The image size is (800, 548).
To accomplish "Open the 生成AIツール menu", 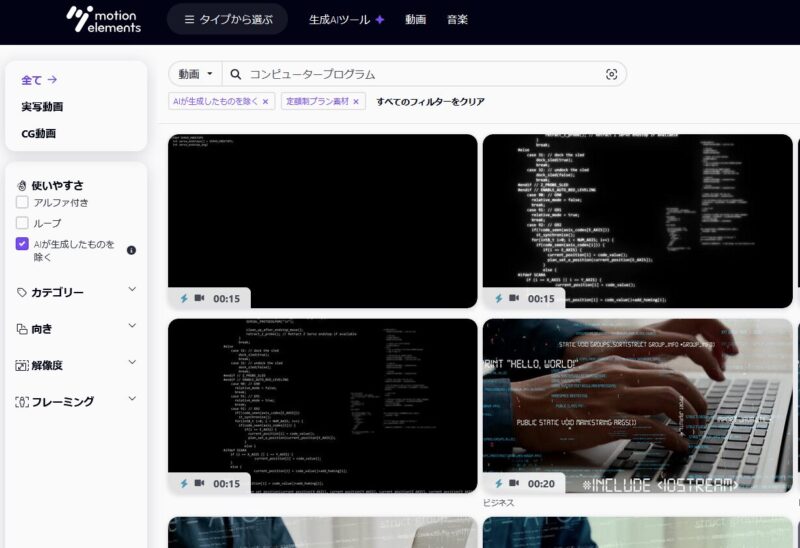I will [346, 19].
